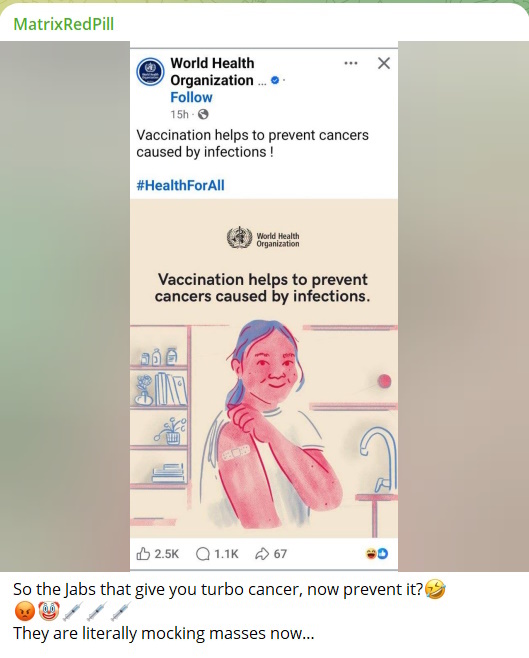Click the thumbs-up like icon
The height and width of the screenshot is (658, 529).
[143, 554]
